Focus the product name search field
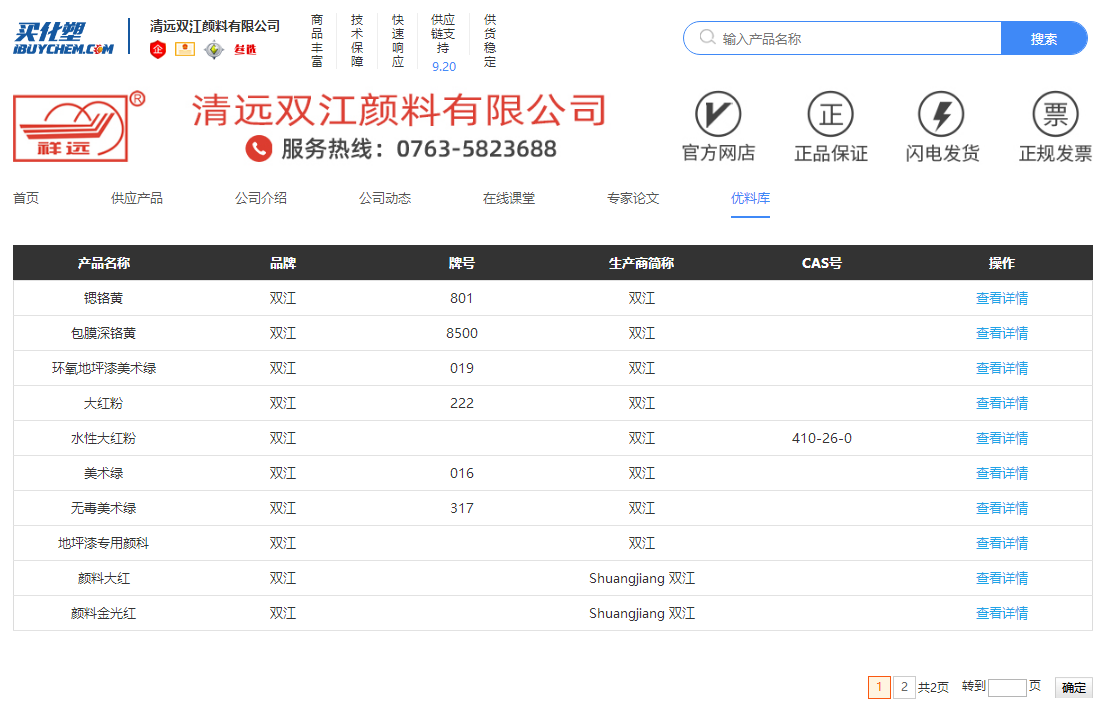Viewport: 1106px width, 704px height. pos(842,38)
